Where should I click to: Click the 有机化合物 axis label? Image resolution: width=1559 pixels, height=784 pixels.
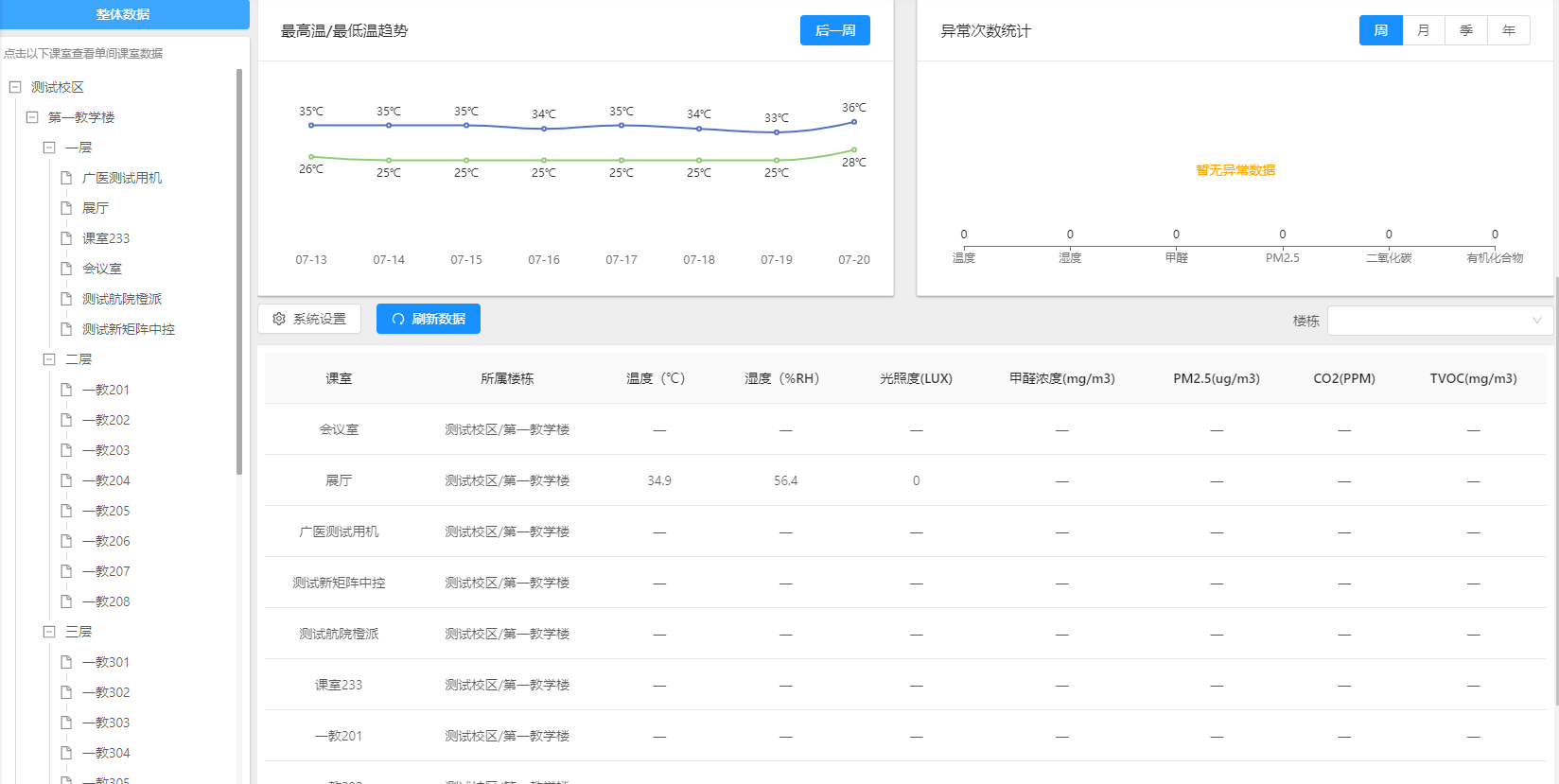click(1495, 257)
